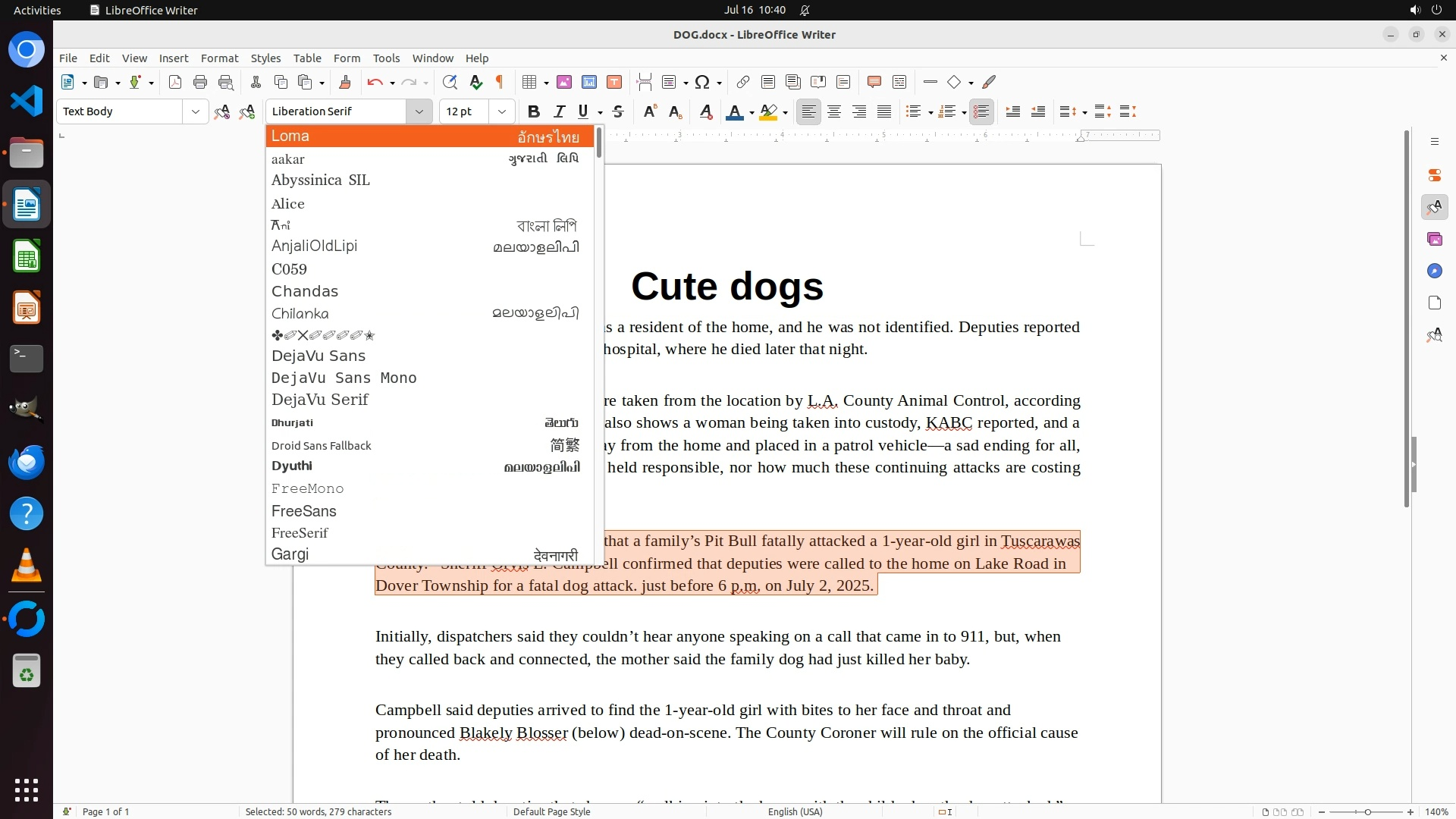This screenshot has width=1456, height=819.
Task: Click the Clone Formatting paintbrush icon
Action: click(x=345, y=82)
